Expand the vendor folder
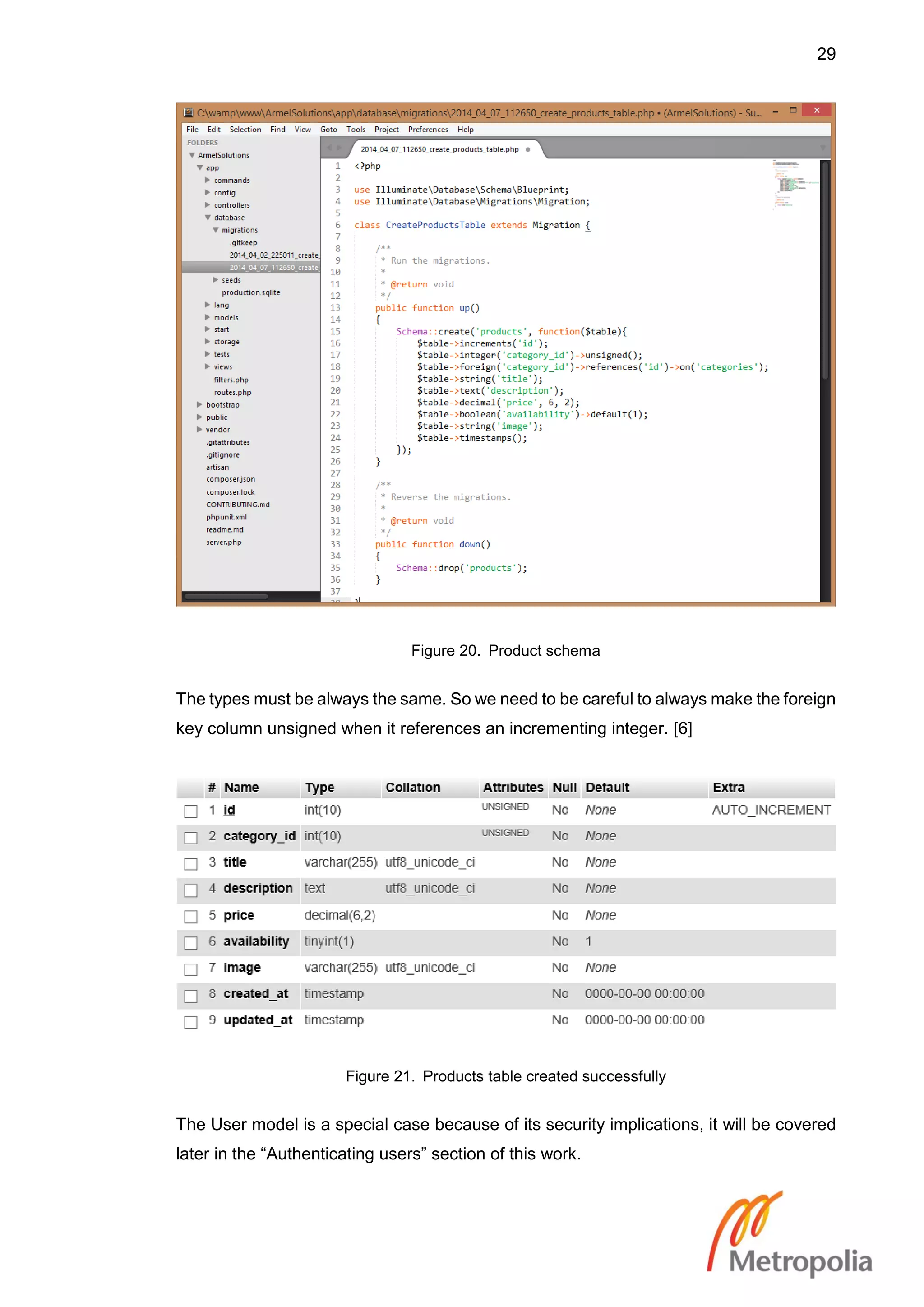 (x=200, y=430)
